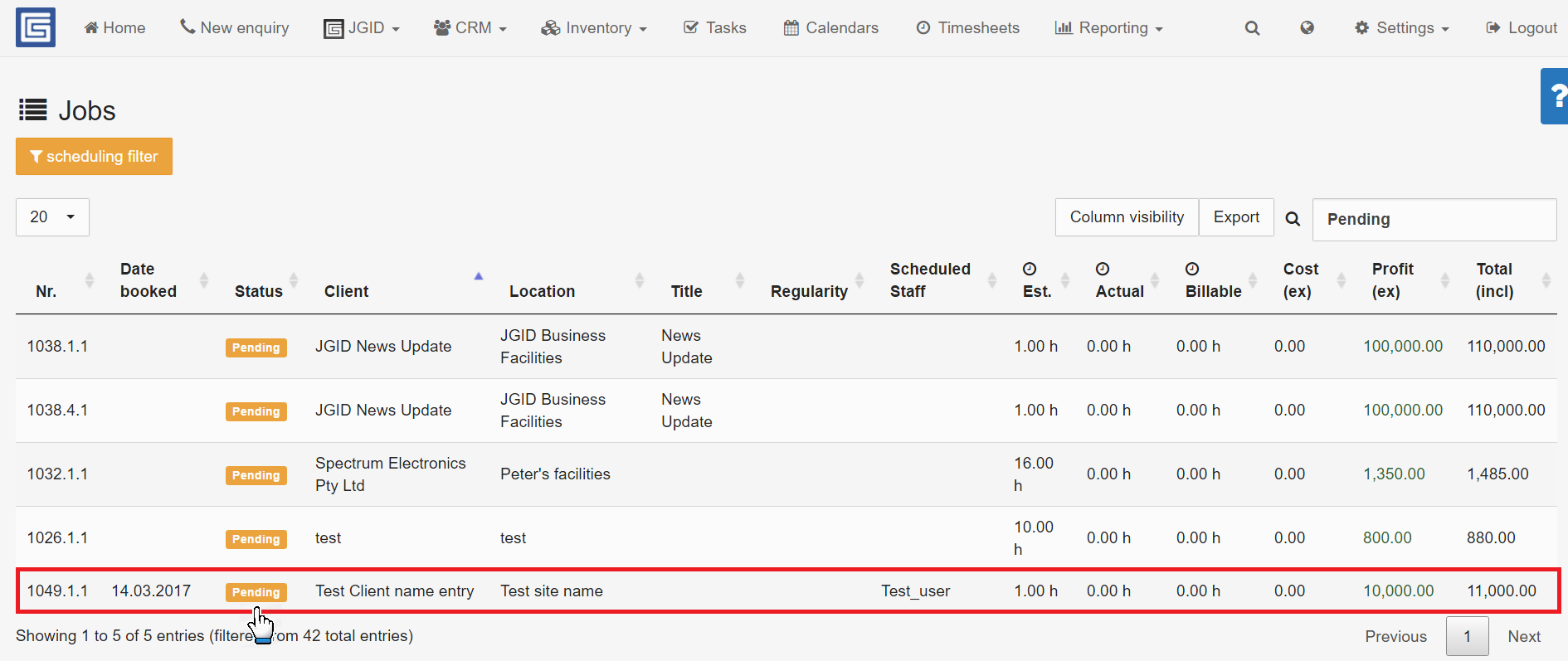The height and width of the screenshot is (661, 1568).
Task: Go to Home page
Action: (x=114, y=28)
